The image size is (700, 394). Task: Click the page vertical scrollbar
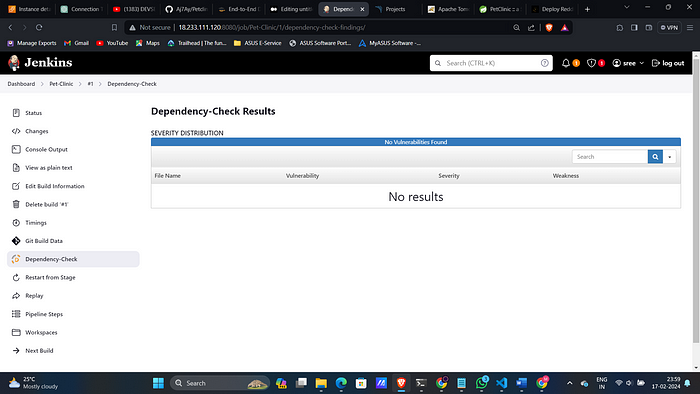pos(696,201)
